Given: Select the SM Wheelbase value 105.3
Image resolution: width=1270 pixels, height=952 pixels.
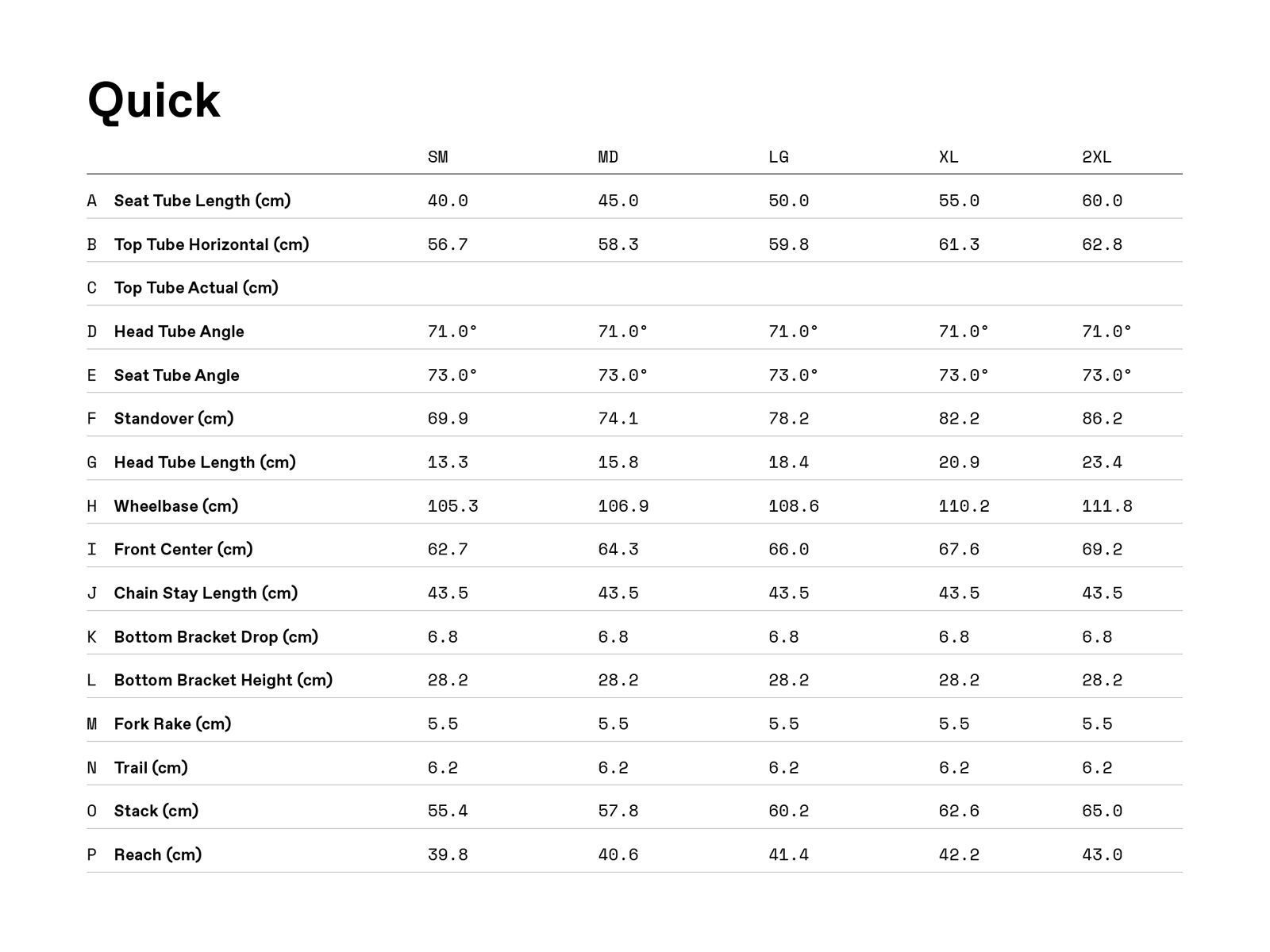Looking at the screenshot, I should click(452, 506).
